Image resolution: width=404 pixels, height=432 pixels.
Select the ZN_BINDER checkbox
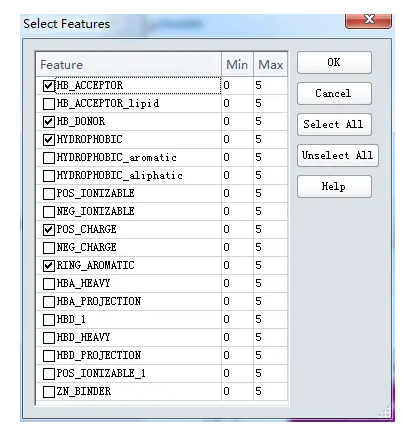(x=49, y=392)
